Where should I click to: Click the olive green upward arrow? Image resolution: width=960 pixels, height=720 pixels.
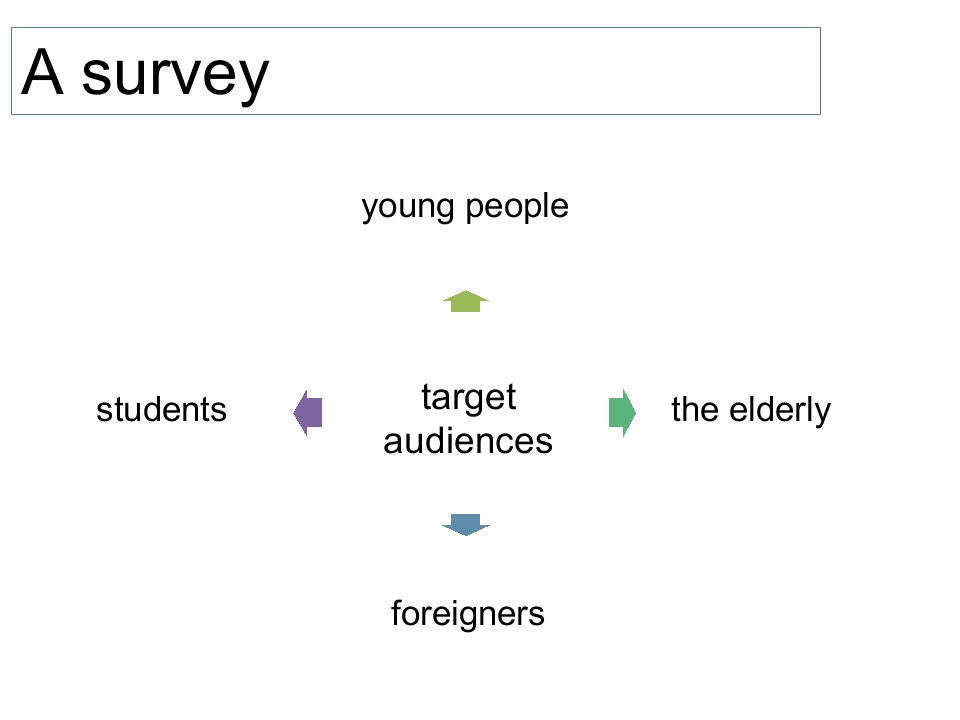coord(466,301)
